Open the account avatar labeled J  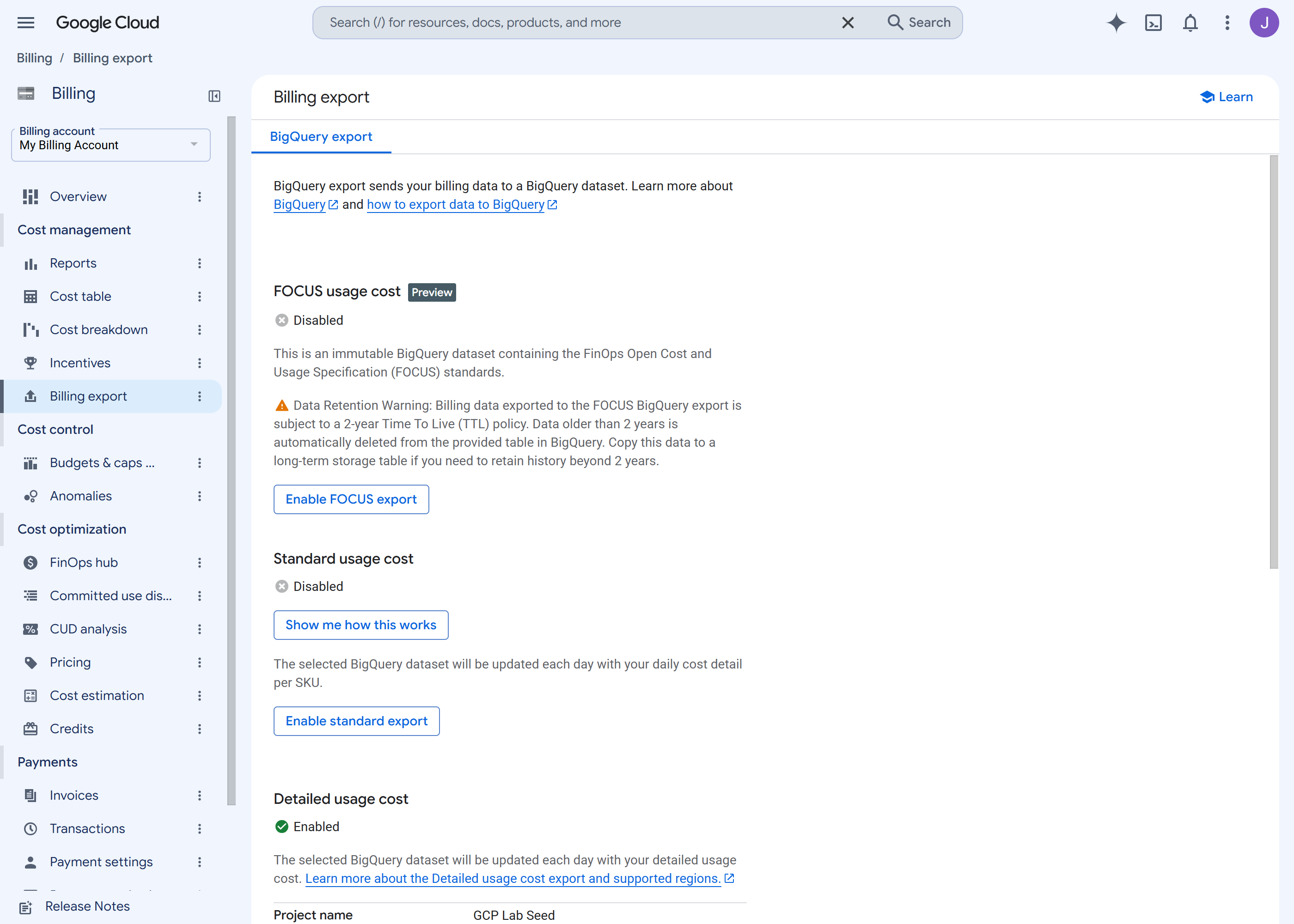pyautogui.click(x=1264, y=23)
